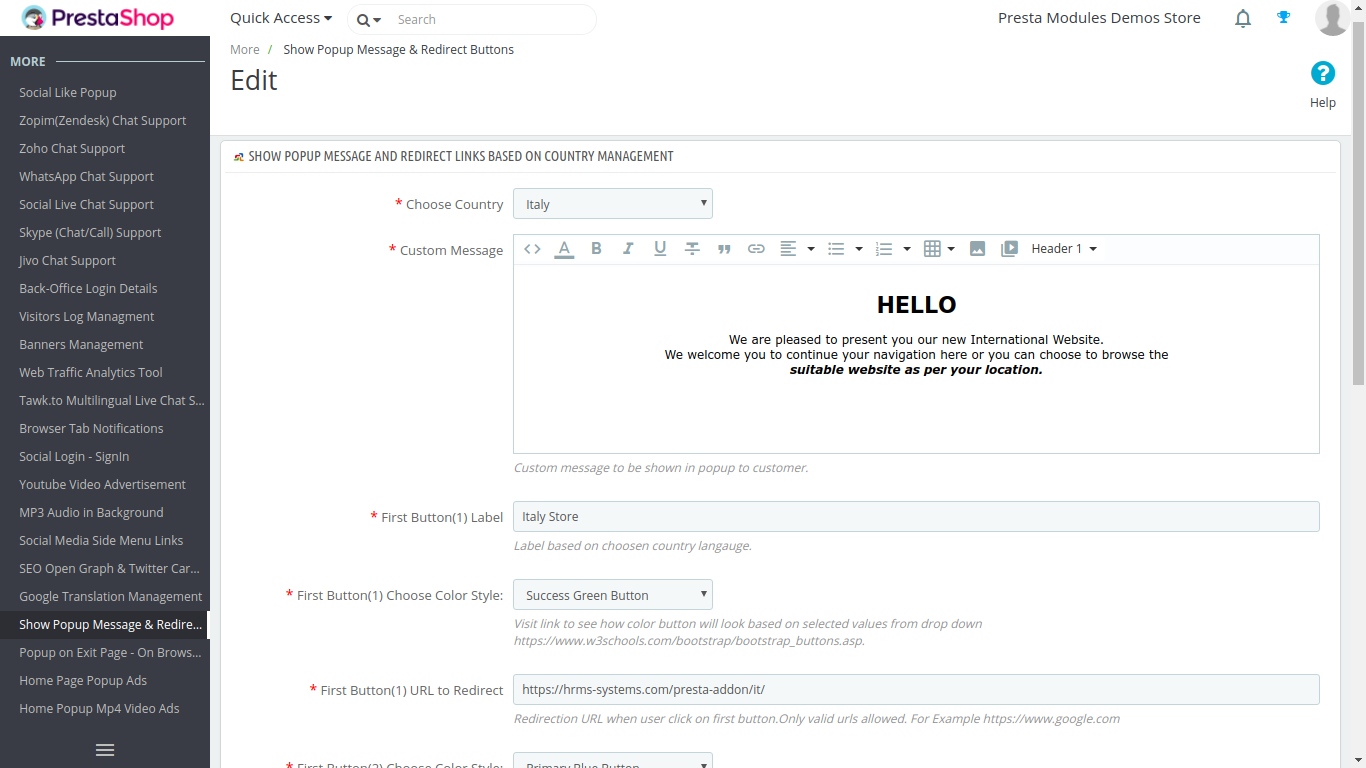Select Youtube Video Advertisement in the sidebar

point(103,484)
